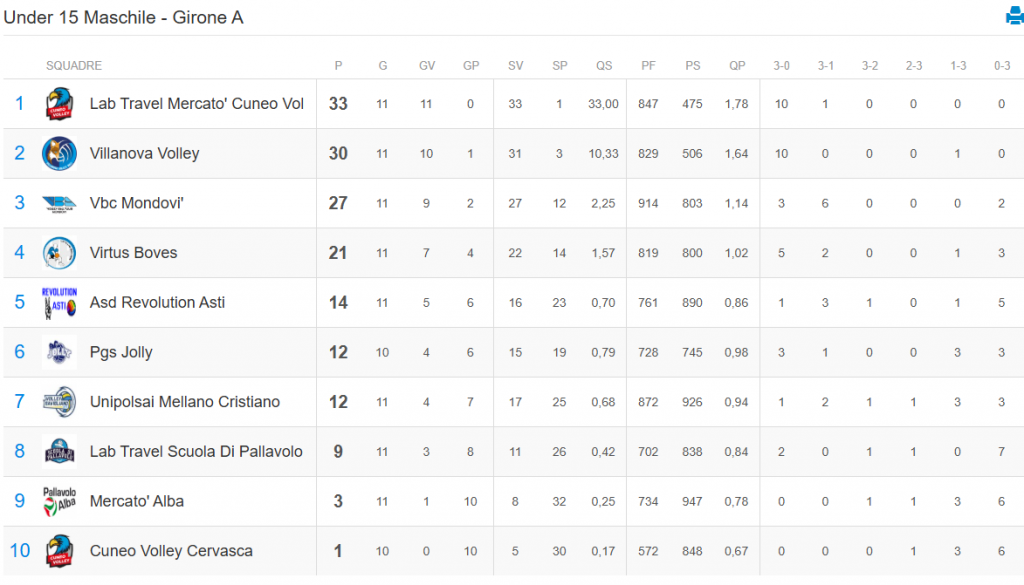Click the print icon at top right
The width and height of the screenshot is (1024, 585).
tap(1014, 16)
